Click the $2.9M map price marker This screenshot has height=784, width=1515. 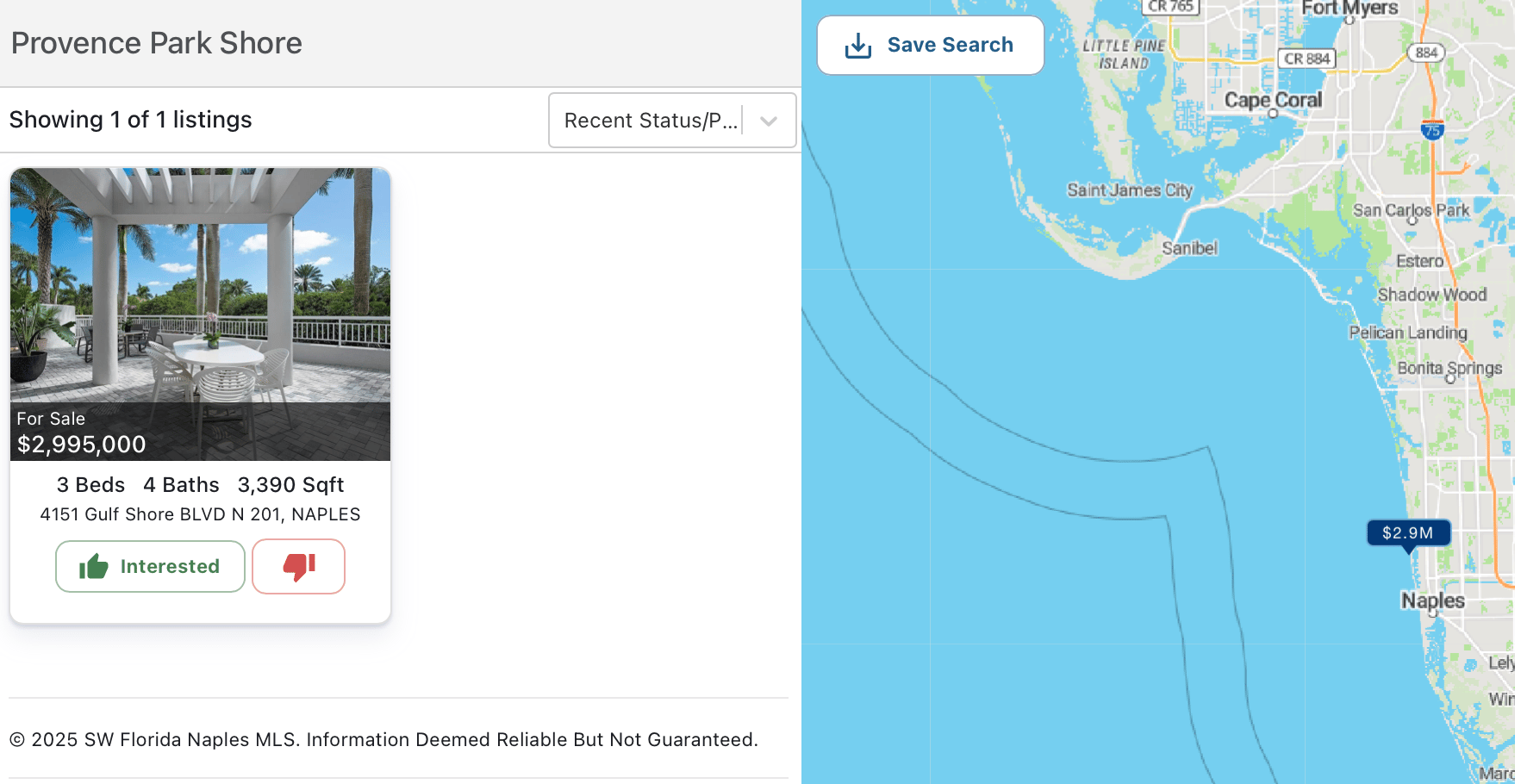1407,533
